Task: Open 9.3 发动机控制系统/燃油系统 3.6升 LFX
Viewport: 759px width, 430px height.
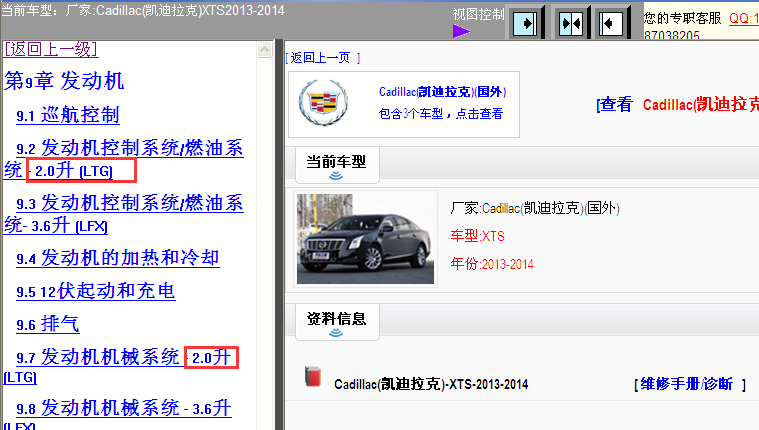Action: [123, 214]
